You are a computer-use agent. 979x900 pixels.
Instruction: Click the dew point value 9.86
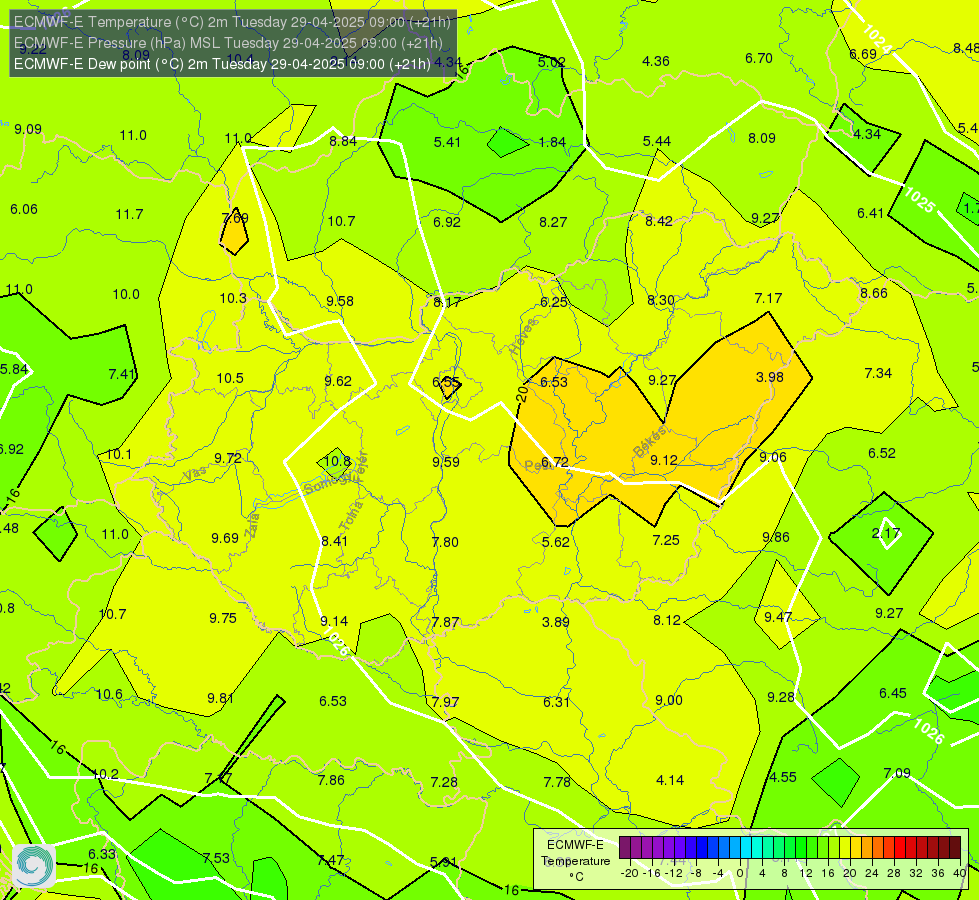[775, 537]
